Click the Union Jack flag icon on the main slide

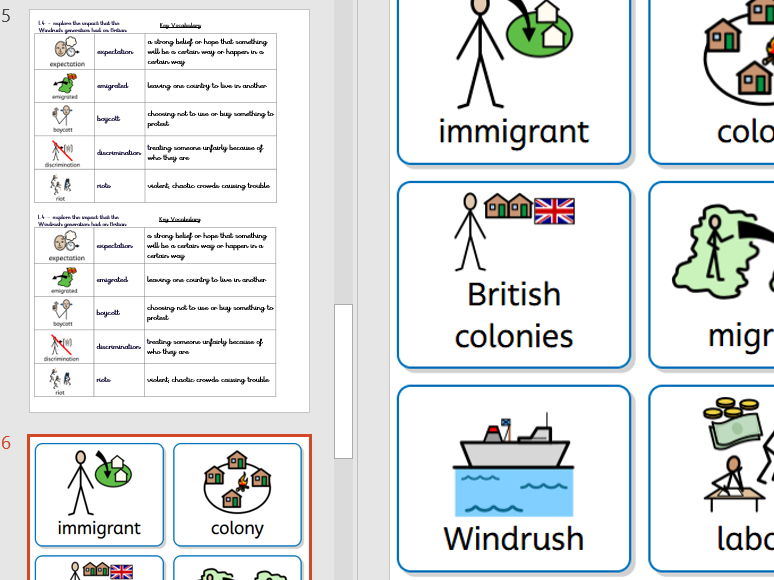pos(554,211)
